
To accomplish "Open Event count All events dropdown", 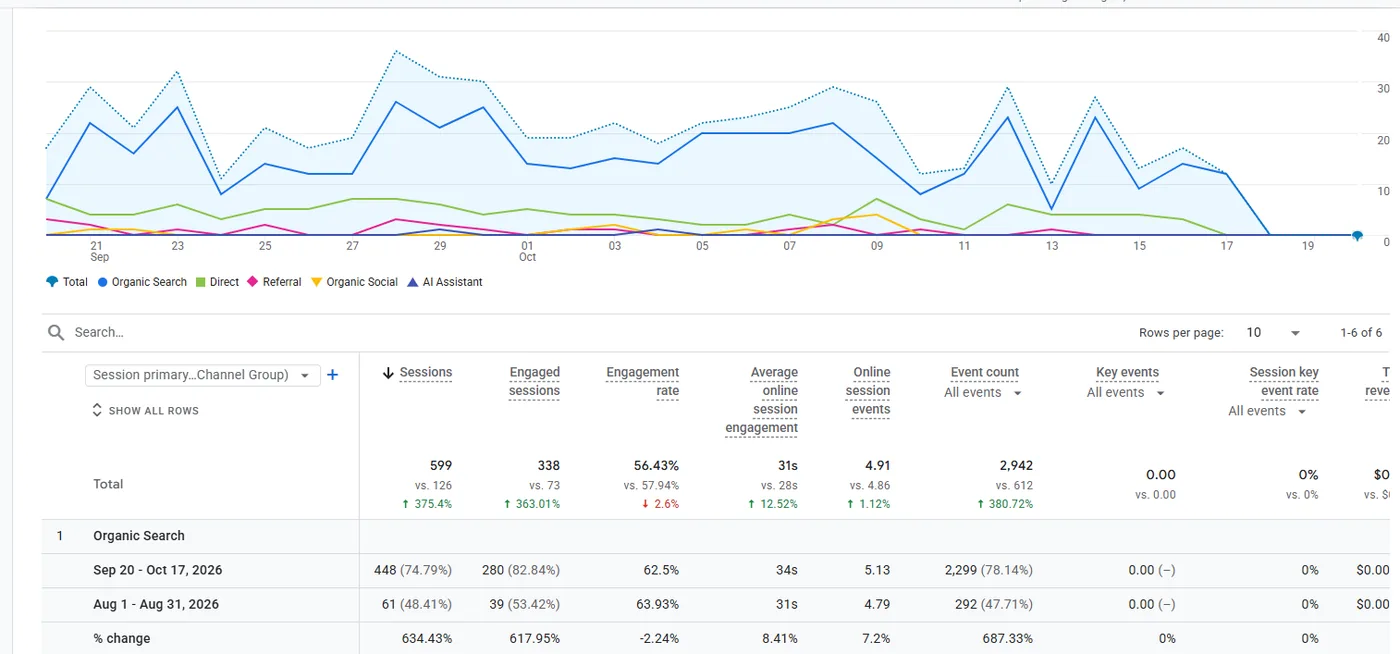I will (984, 393).
